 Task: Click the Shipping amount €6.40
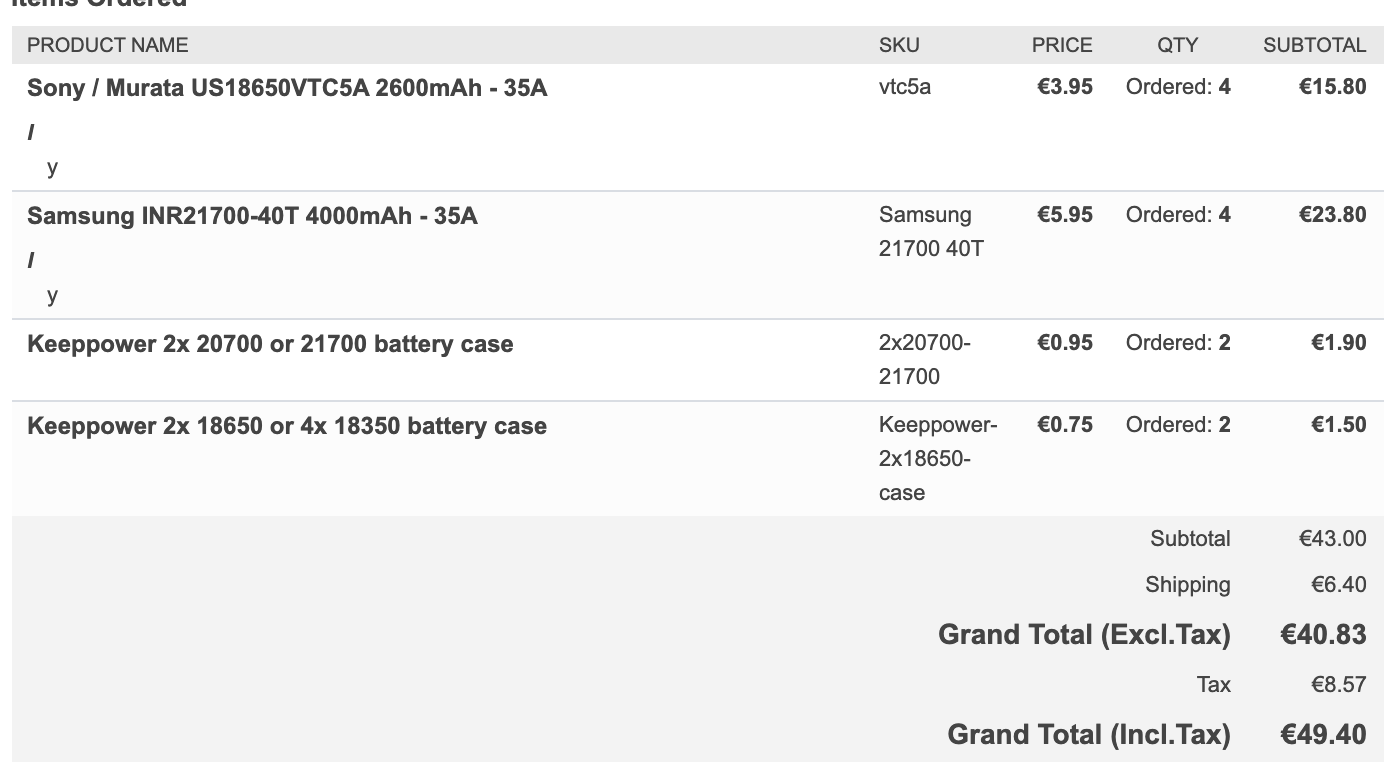(x=1338, y=585)
